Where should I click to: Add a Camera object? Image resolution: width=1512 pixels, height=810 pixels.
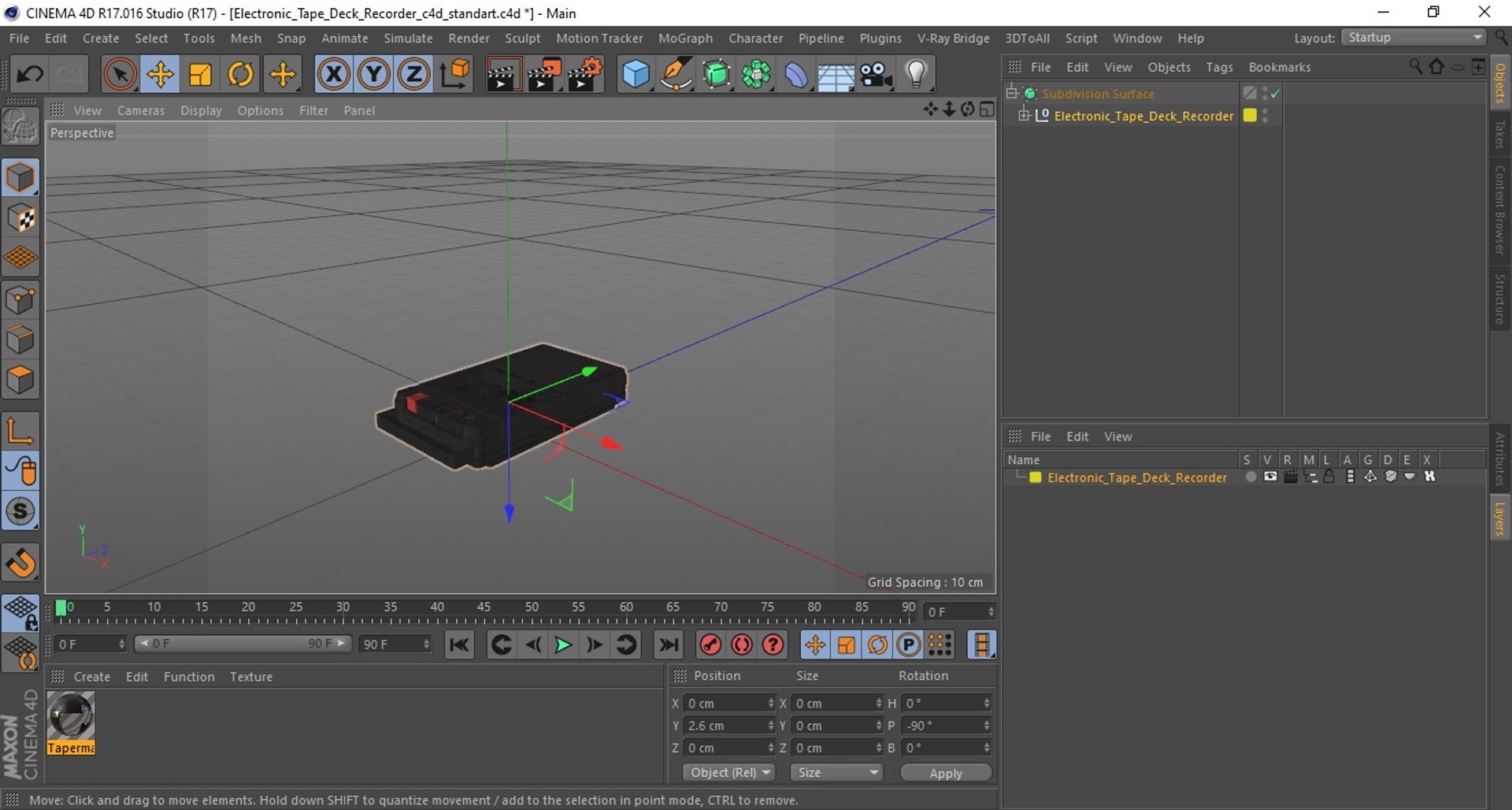[x=876, y=75]
